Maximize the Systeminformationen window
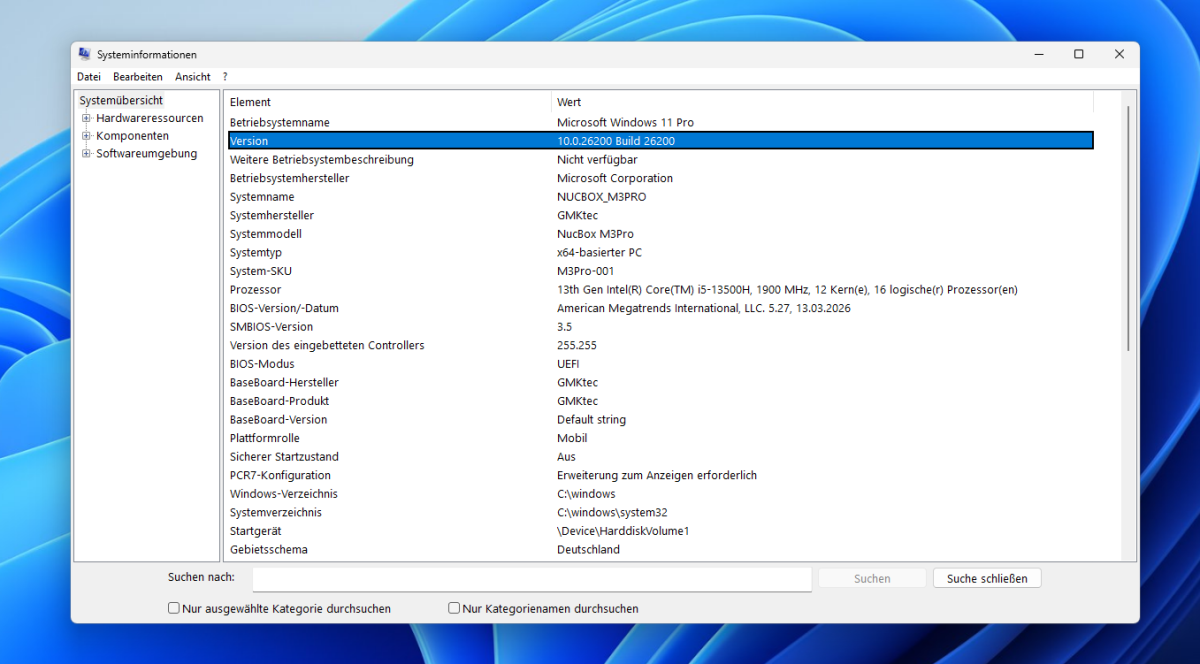1200x664 pixels. click(x=1079, y=54)
